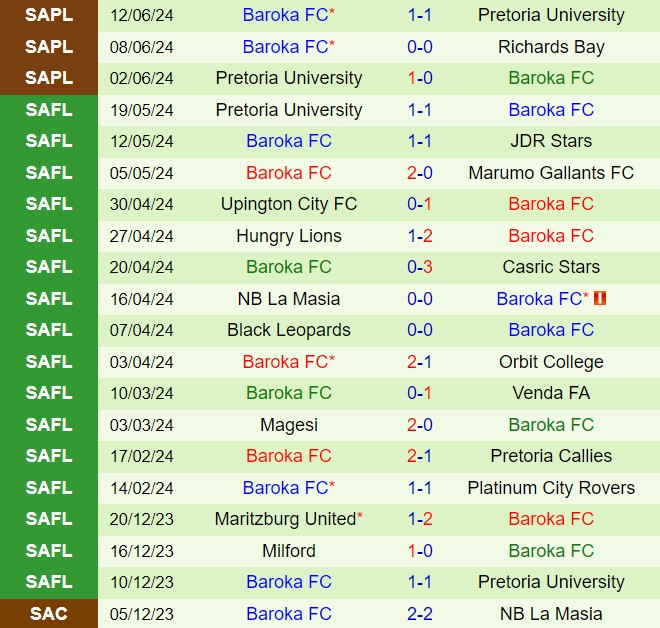The width and height of the screenshot is (660, 628).
Task: Click the 2-0 score versus Marumo Gallants
Action: (x=420, y=173)
